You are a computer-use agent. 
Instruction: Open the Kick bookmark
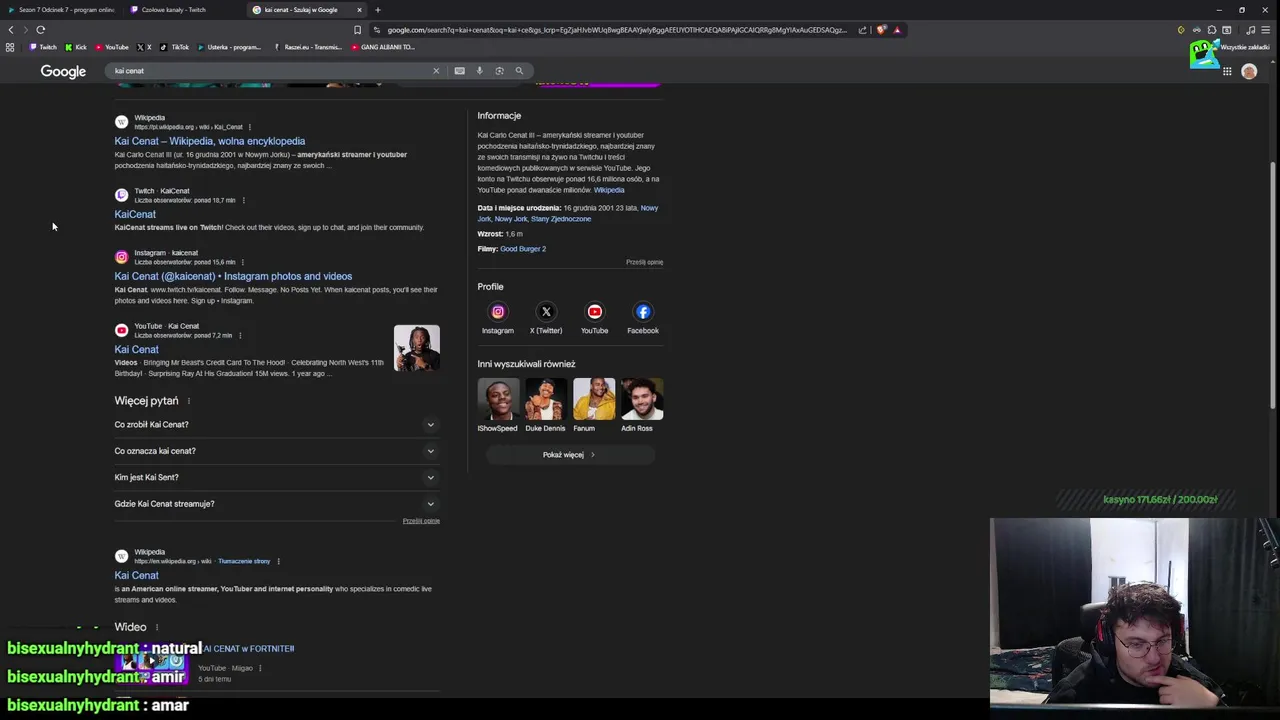coord(76,47)
